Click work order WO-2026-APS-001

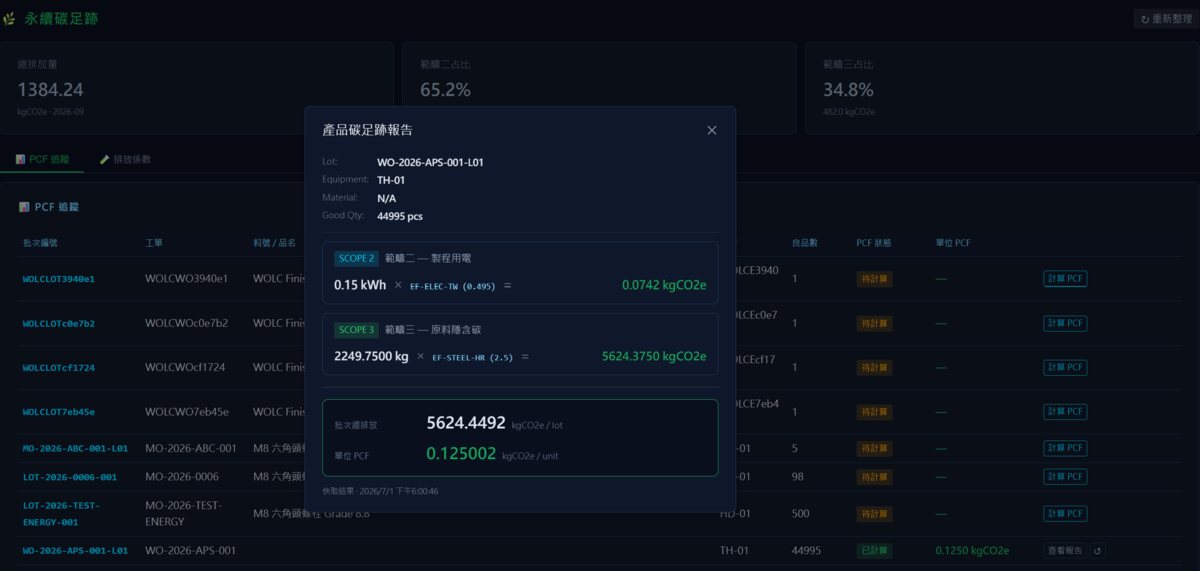[191, 551]
